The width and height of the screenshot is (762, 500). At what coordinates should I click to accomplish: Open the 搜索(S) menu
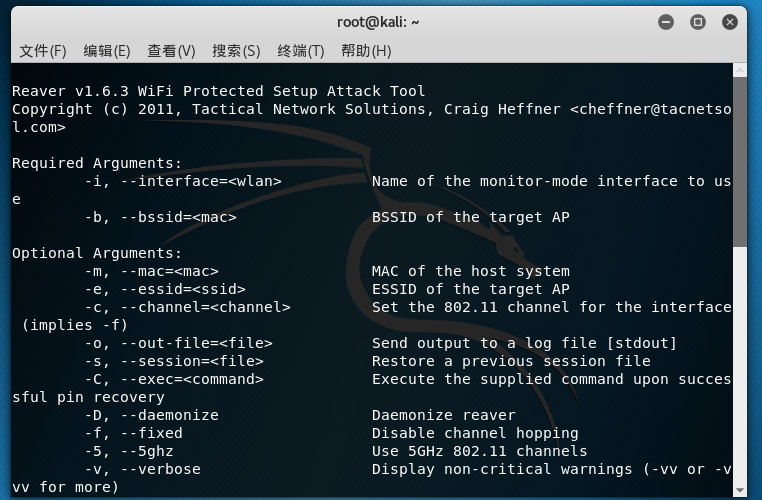click(236, 51)
